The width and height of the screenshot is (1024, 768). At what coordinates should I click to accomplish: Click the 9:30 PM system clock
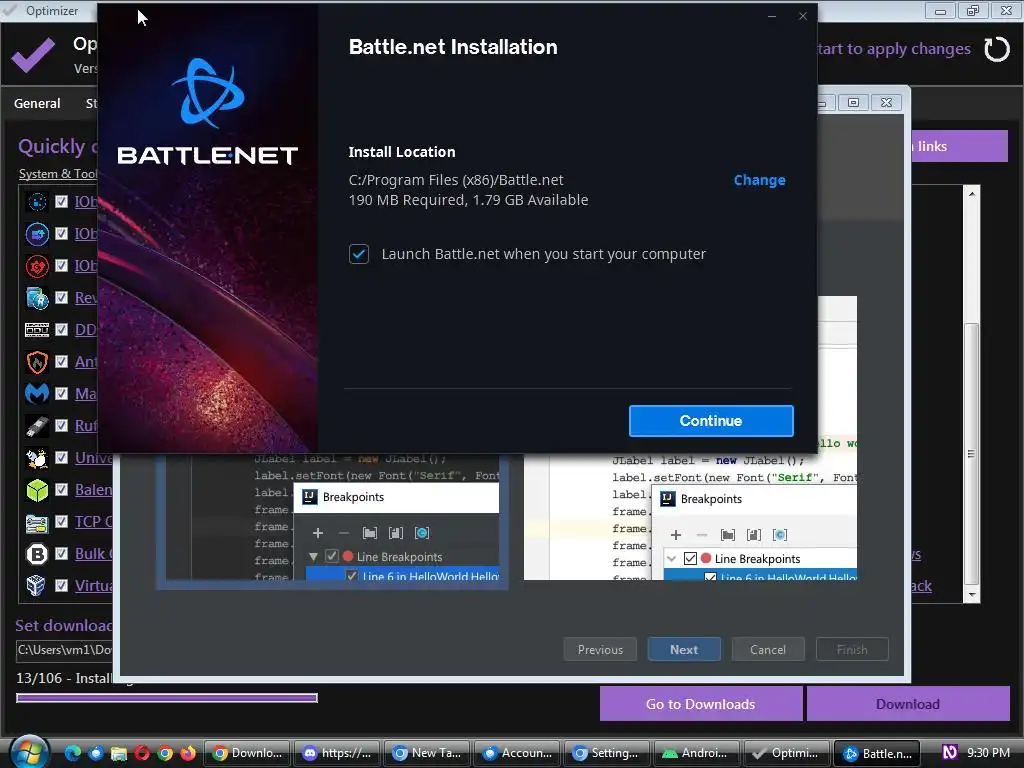(x=988, y=752)
